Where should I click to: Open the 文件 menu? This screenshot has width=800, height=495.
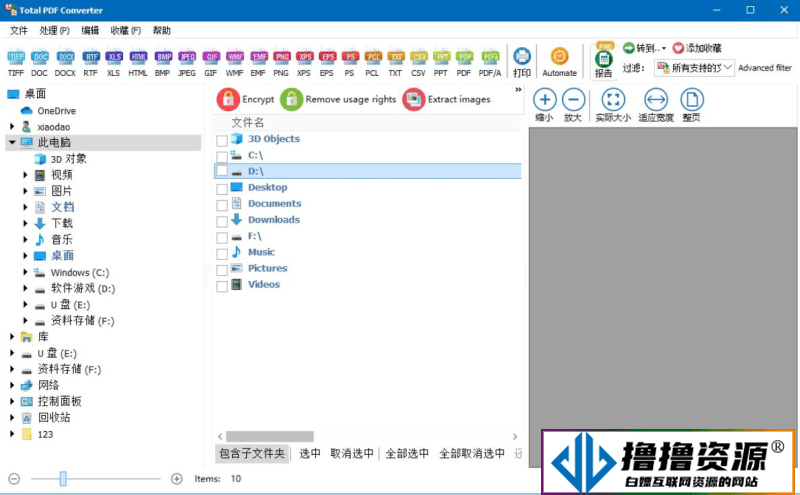[19, 31]
